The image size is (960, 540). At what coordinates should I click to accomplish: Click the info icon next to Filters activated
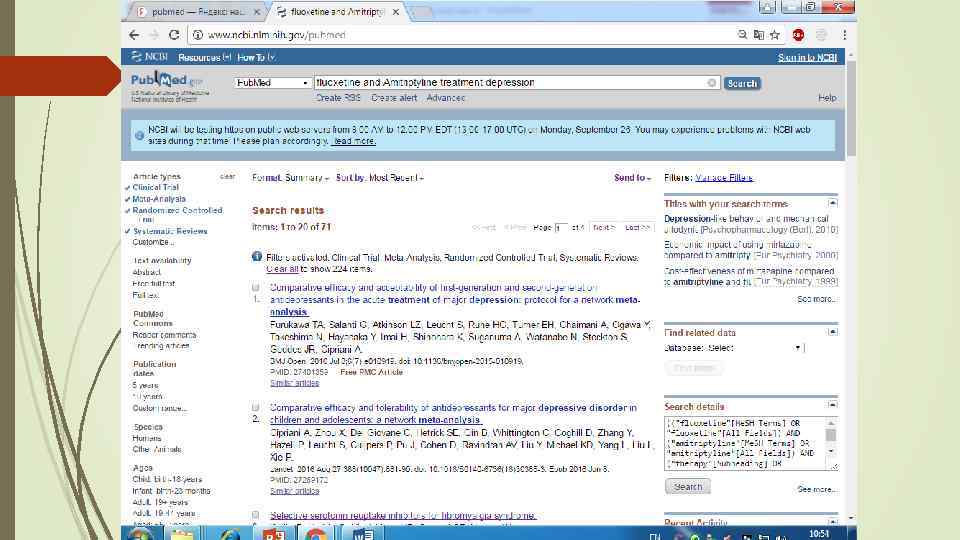[257, 257]
